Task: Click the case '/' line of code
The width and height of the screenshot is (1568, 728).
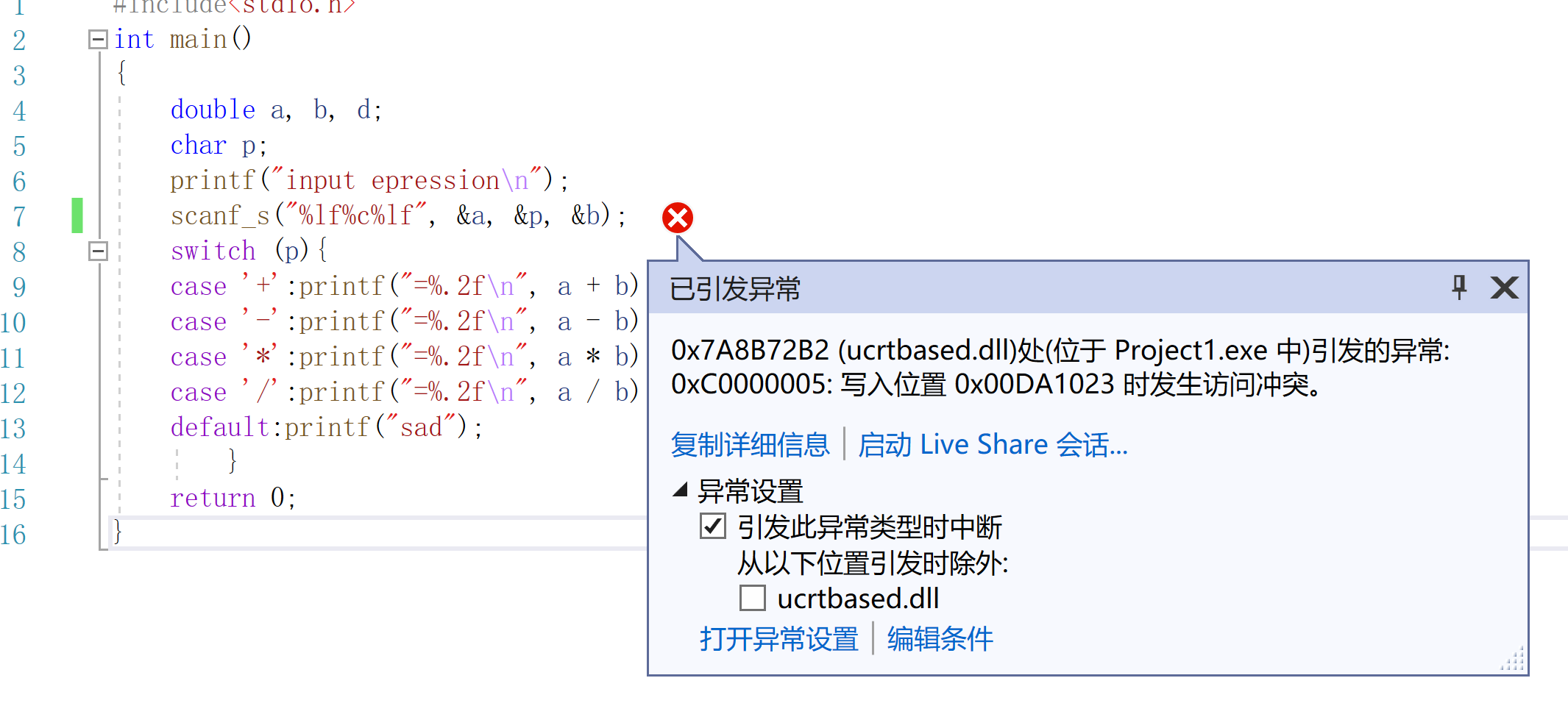Action: tap(404, 392)
